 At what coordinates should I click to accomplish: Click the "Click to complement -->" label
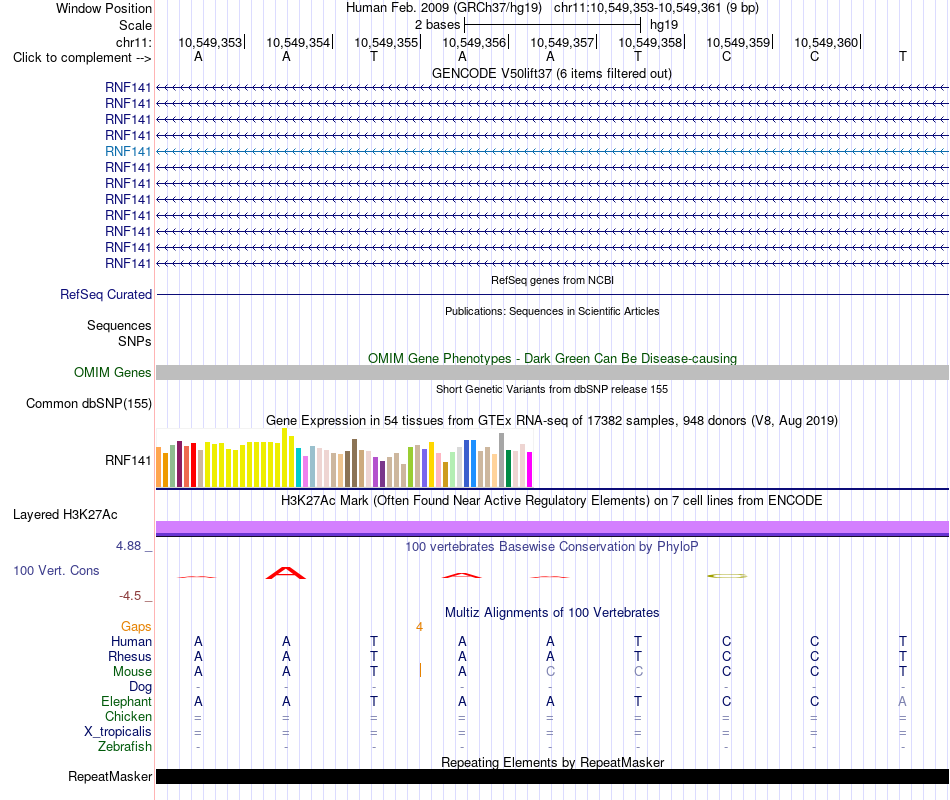[82, 58]
